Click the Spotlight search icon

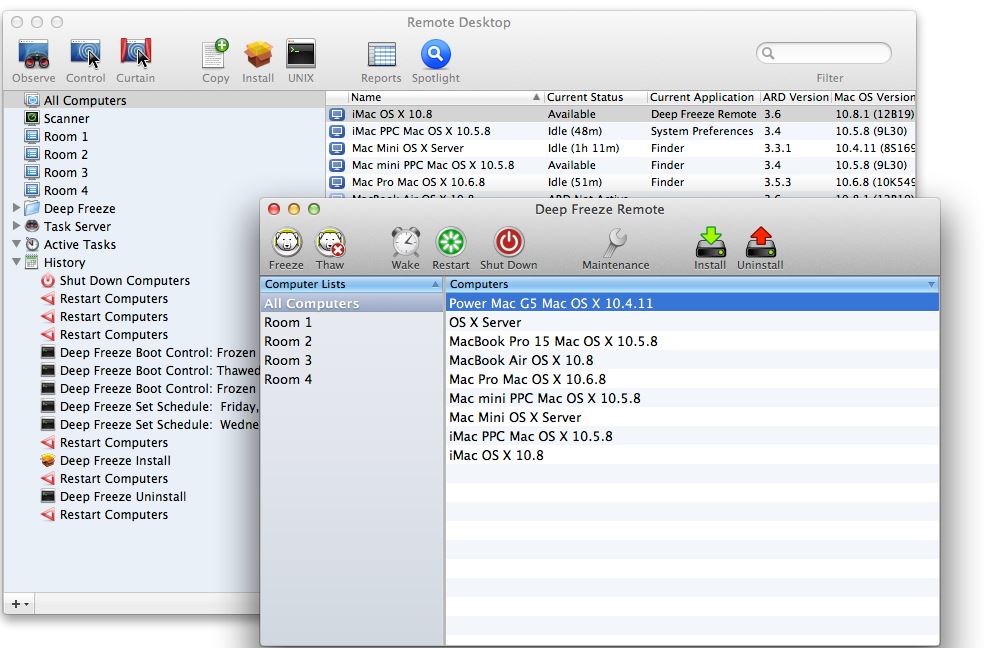(436, 54)
